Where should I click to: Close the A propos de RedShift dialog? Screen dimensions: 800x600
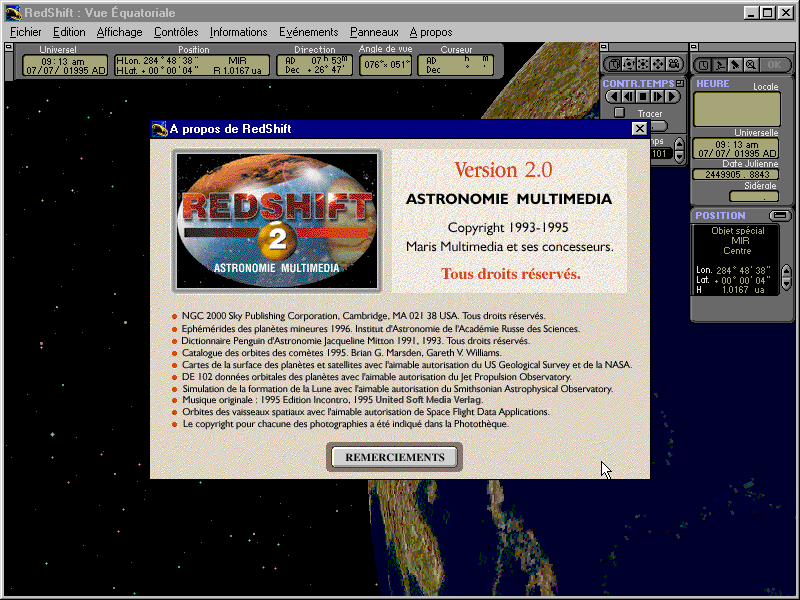pyautogui.click(x=639, y=129)
